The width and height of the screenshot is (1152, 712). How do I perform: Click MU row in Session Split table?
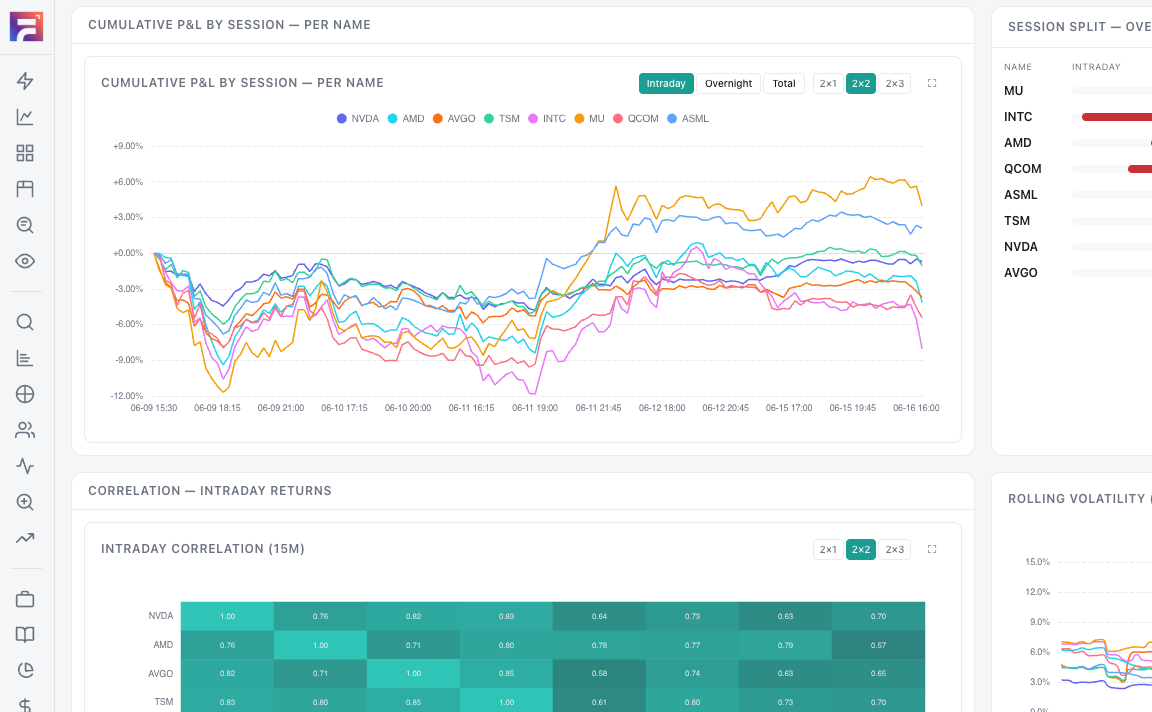click(x=1078, y=90)
